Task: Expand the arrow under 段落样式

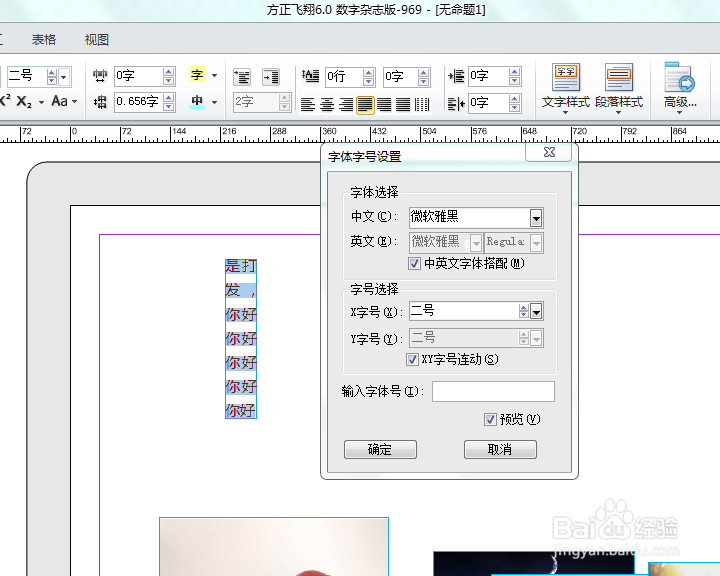Action: (x=619, y=113)
